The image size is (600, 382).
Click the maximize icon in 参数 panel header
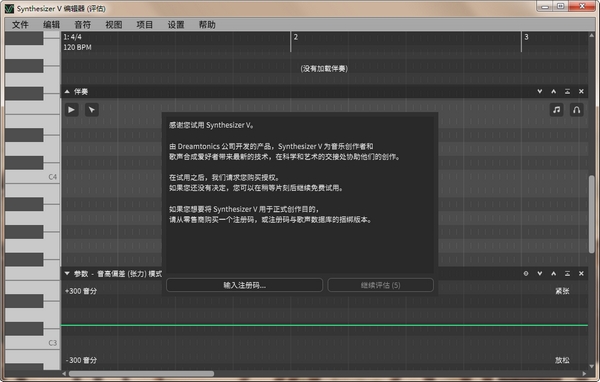(567, 273)
